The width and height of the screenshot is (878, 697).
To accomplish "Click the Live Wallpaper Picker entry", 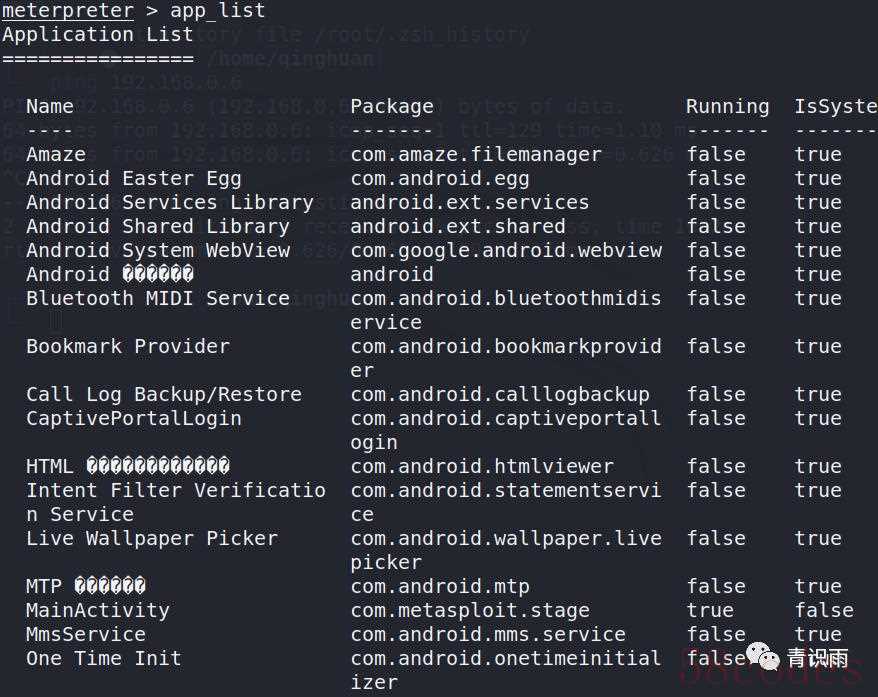I will [x=152, y=539].
